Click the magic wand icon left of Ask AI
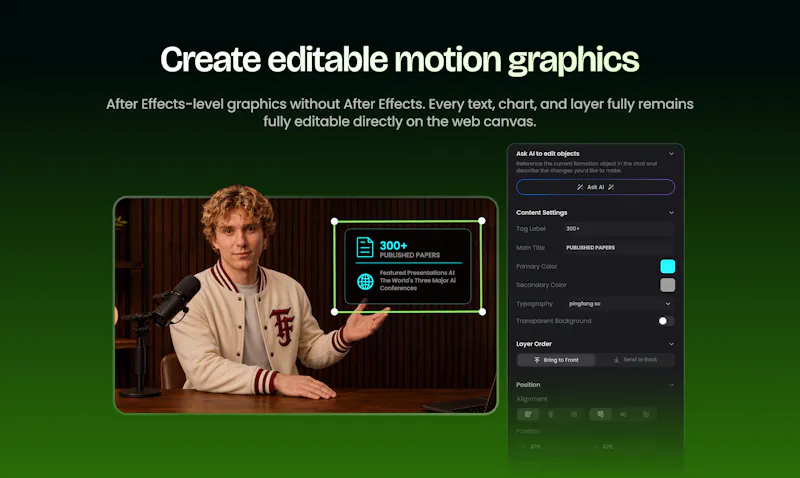This screenshot has width=800, height=478. tap(580, 187)
